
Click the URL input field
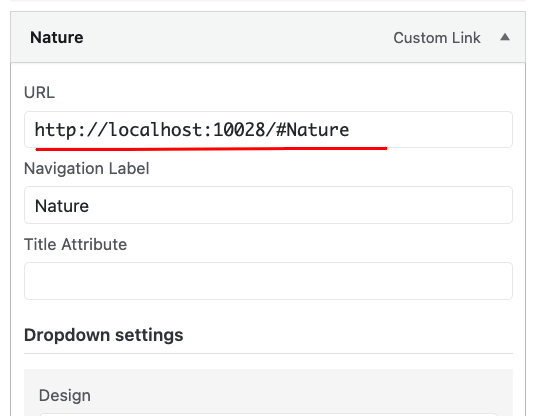point(268,130)
